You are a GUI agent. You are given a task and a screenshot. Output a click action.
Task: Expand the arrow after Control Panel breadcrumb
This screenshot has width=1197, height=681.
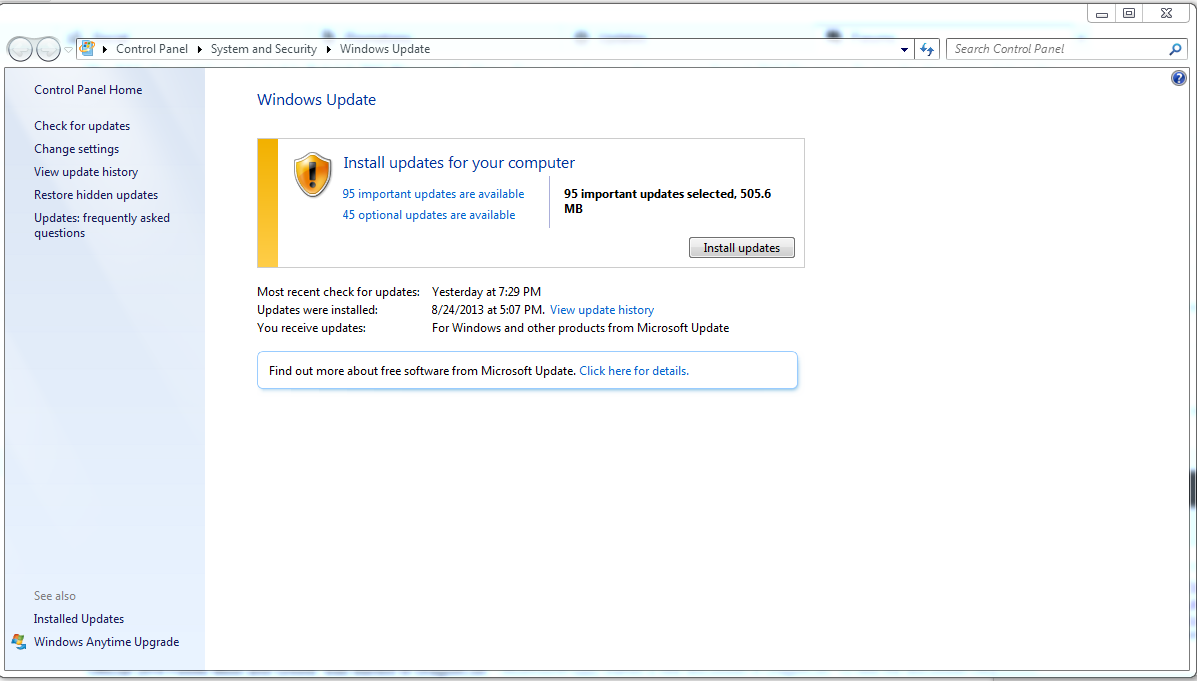point(199,50)
